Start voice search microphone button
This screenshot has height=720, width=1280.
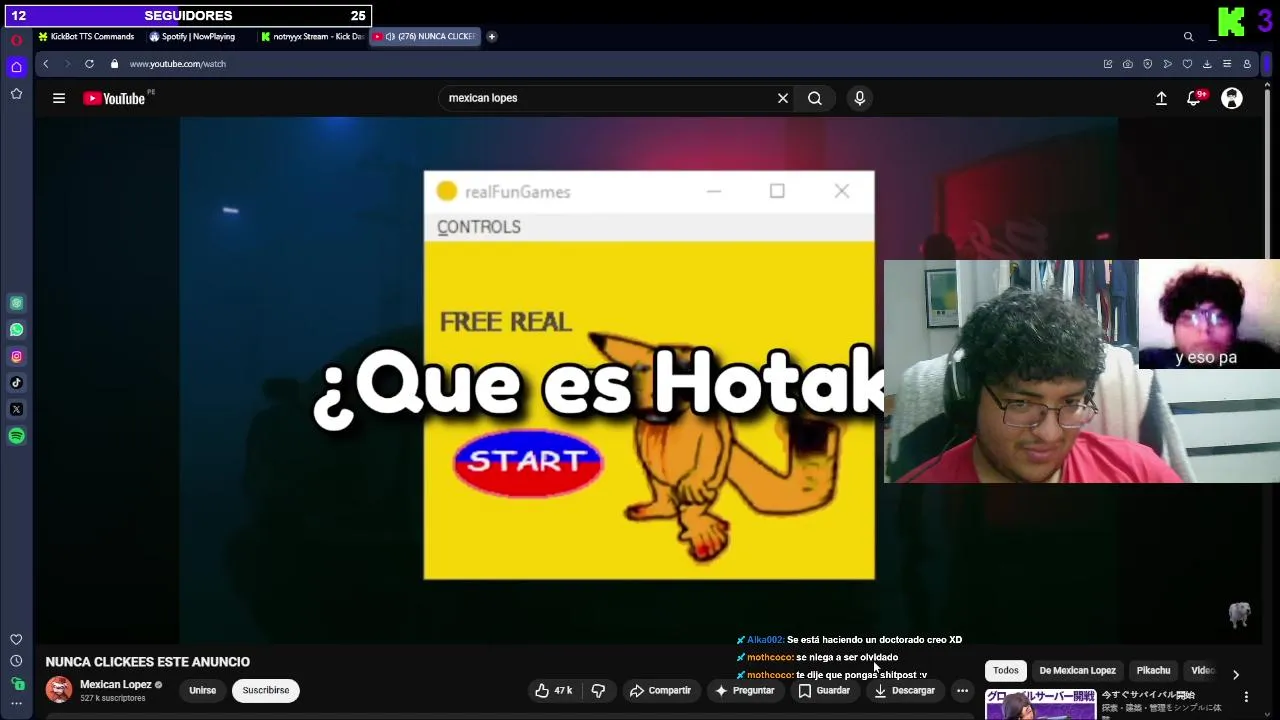[x=859, y=98]
